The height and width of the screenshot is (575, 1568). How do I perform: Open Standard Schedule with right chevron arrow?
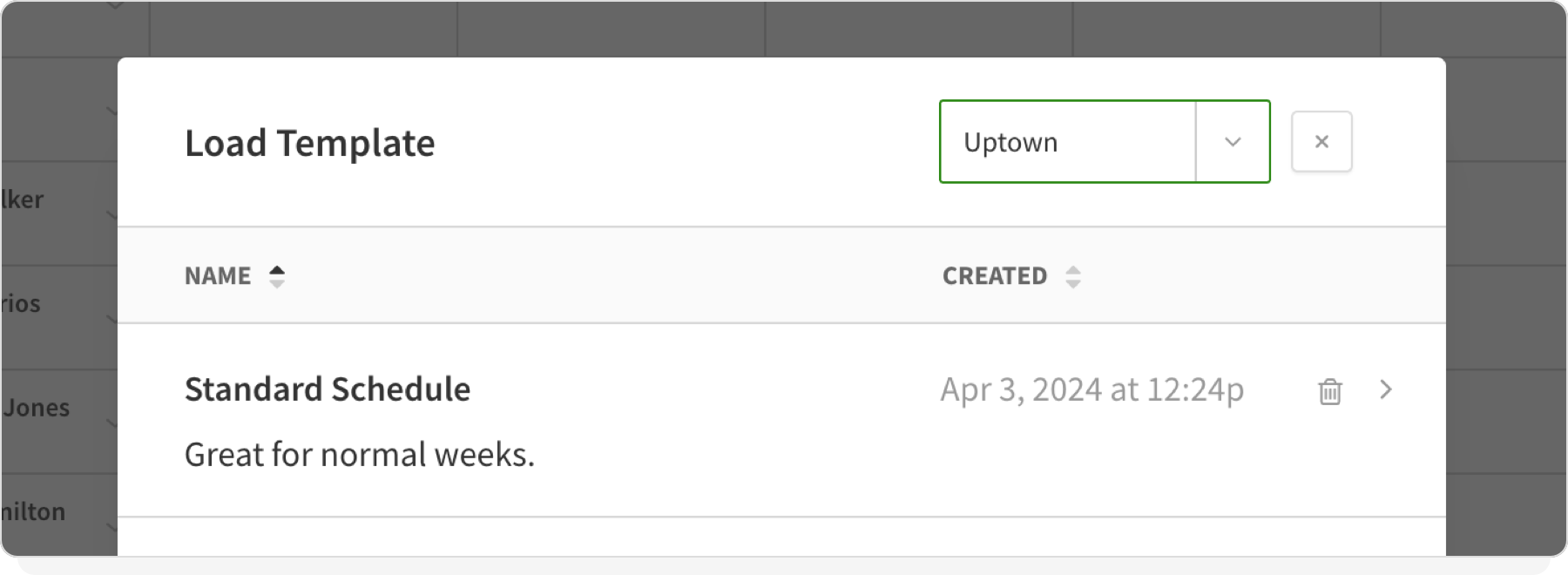(1386, 389)
